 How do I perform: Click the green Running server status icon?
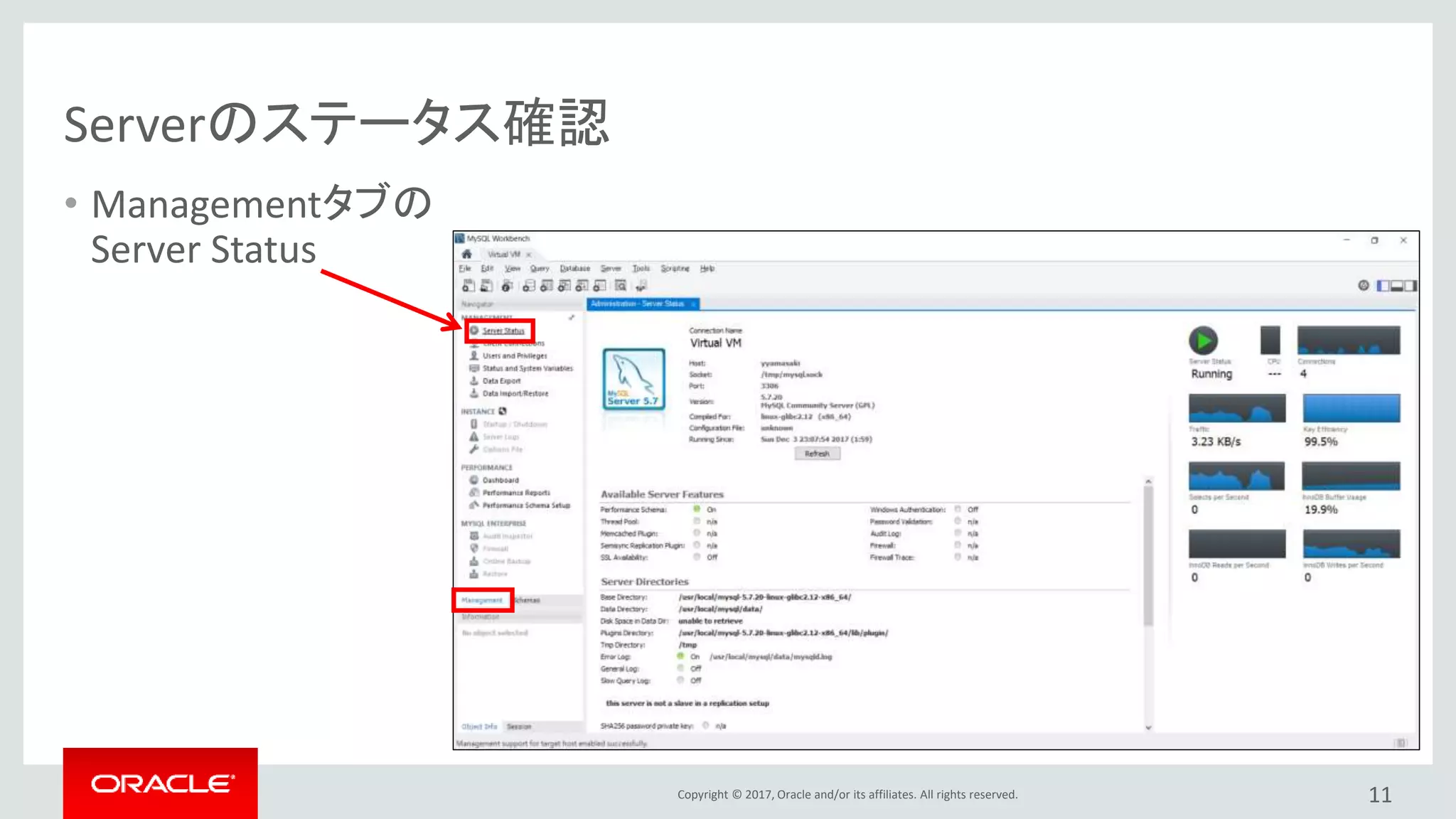click(1203, 341)
